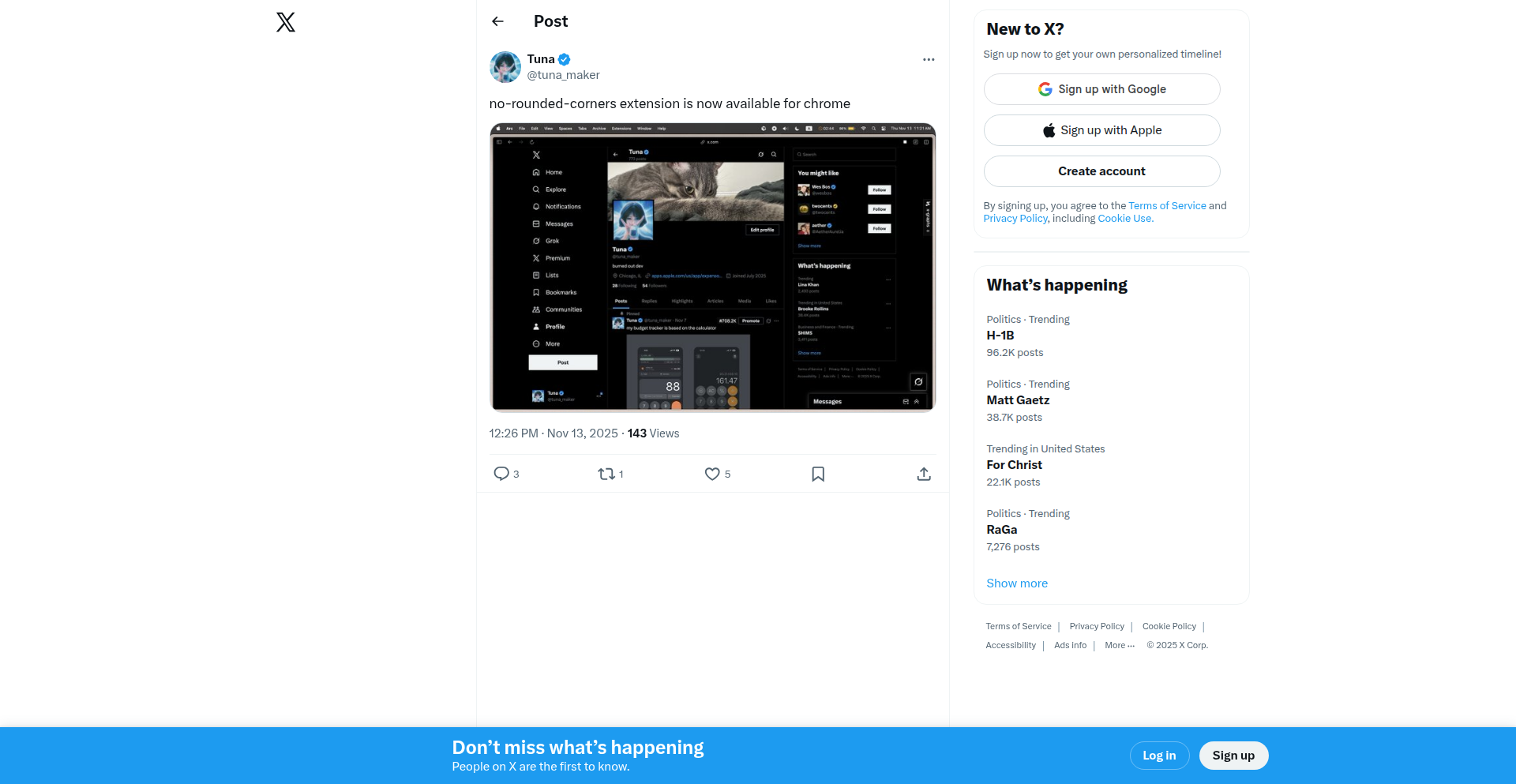Open the reply comment icon

[x=501, y=474]
